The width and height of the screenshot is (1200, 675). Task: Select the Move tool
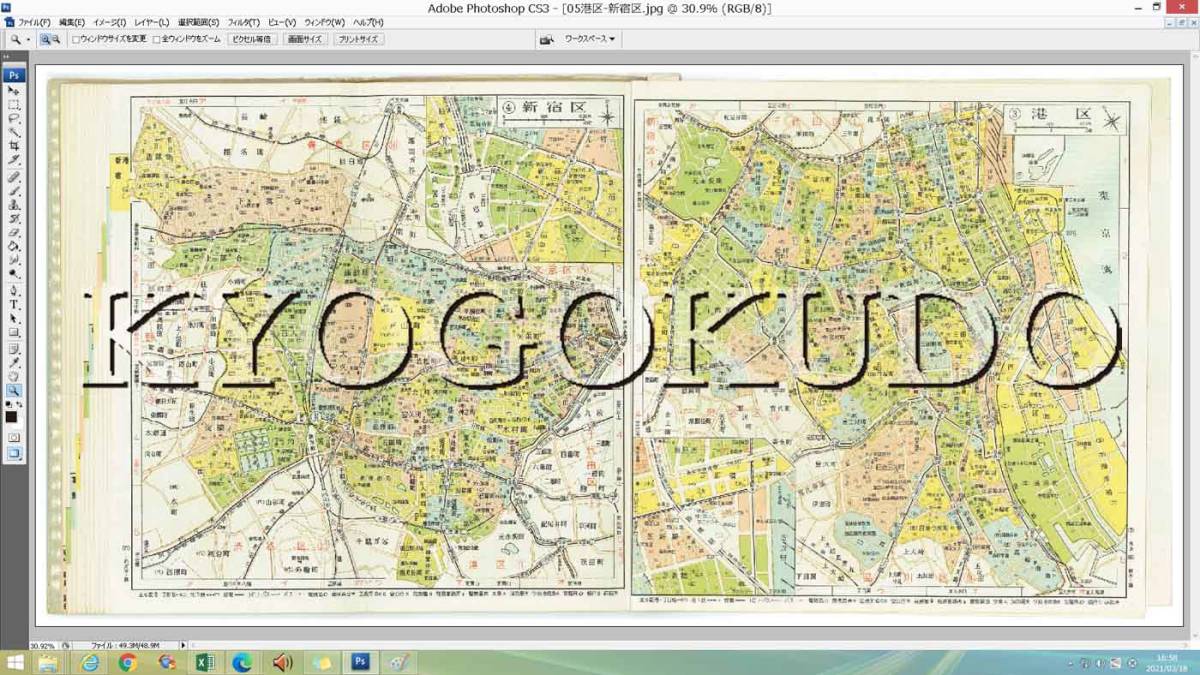(x=14, y=89)
